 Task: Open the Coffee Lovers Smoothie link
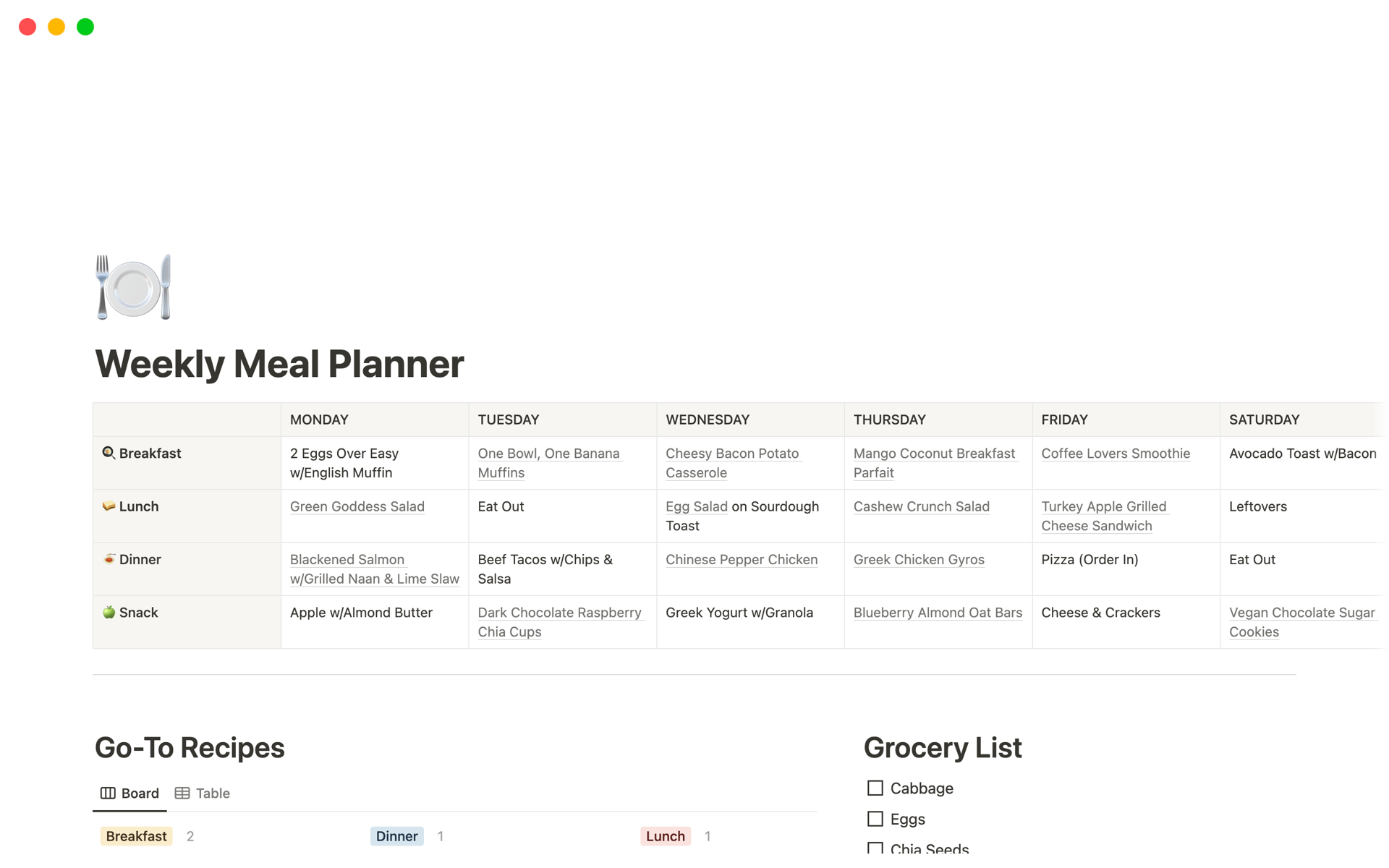click(x=1116, y=454)
